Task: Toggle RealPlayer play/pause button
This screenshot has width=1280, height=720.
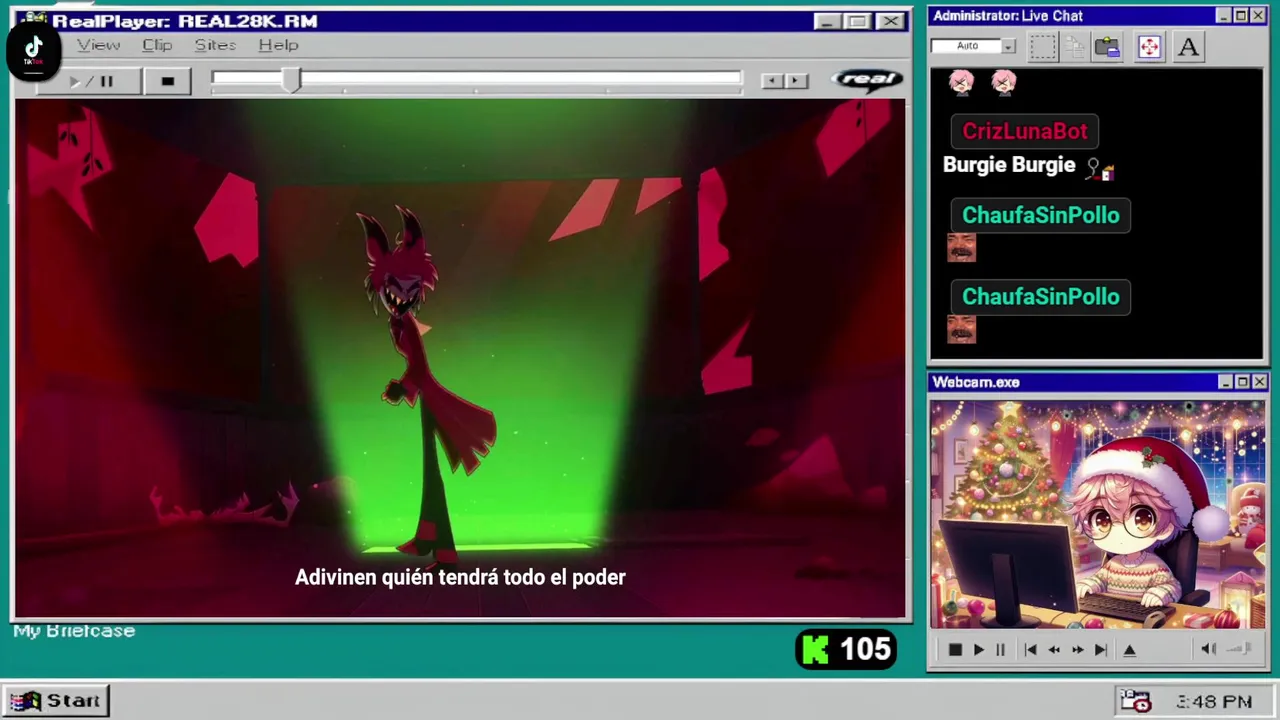Action: tap(91, 81)
